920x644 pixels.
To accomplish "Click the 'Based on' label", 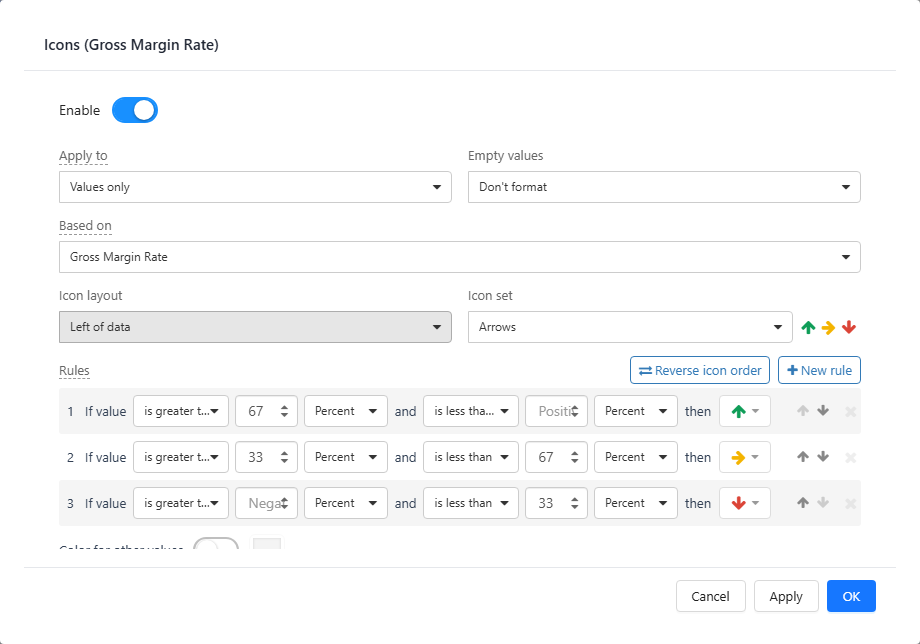I will 85,226.
